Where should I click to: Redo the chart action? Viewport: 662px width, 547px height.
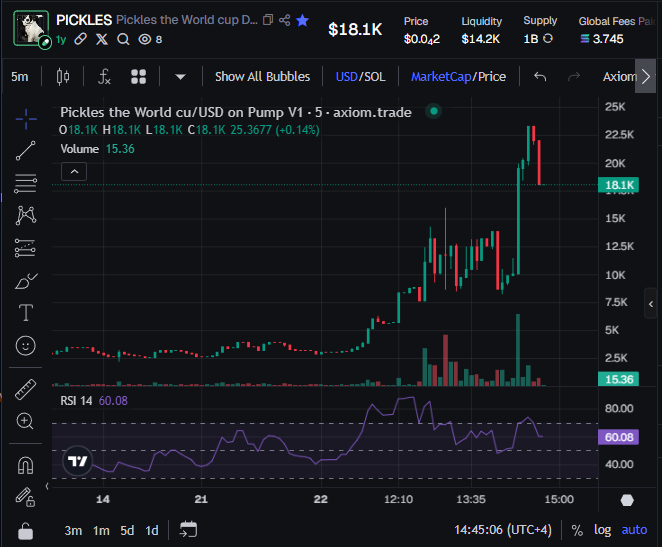pos(574,77)
